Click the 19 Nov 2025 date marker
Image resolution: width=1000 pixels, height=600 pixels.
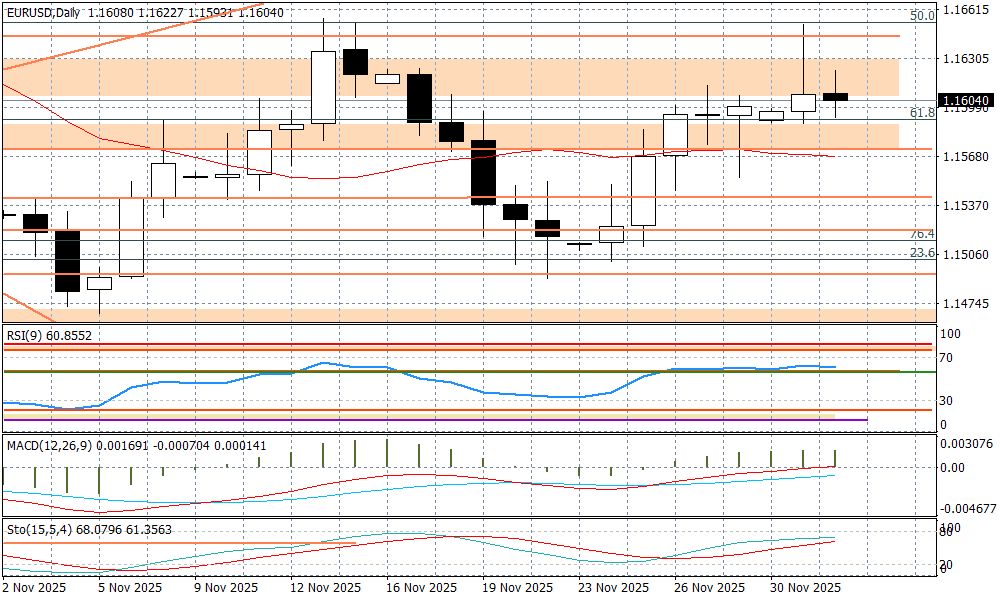click(x=517, y=588)
